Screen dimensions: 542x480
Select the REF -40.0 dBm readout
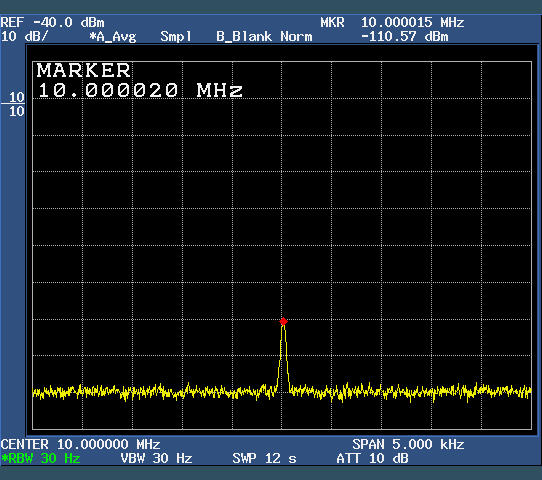tap(52, 23)
